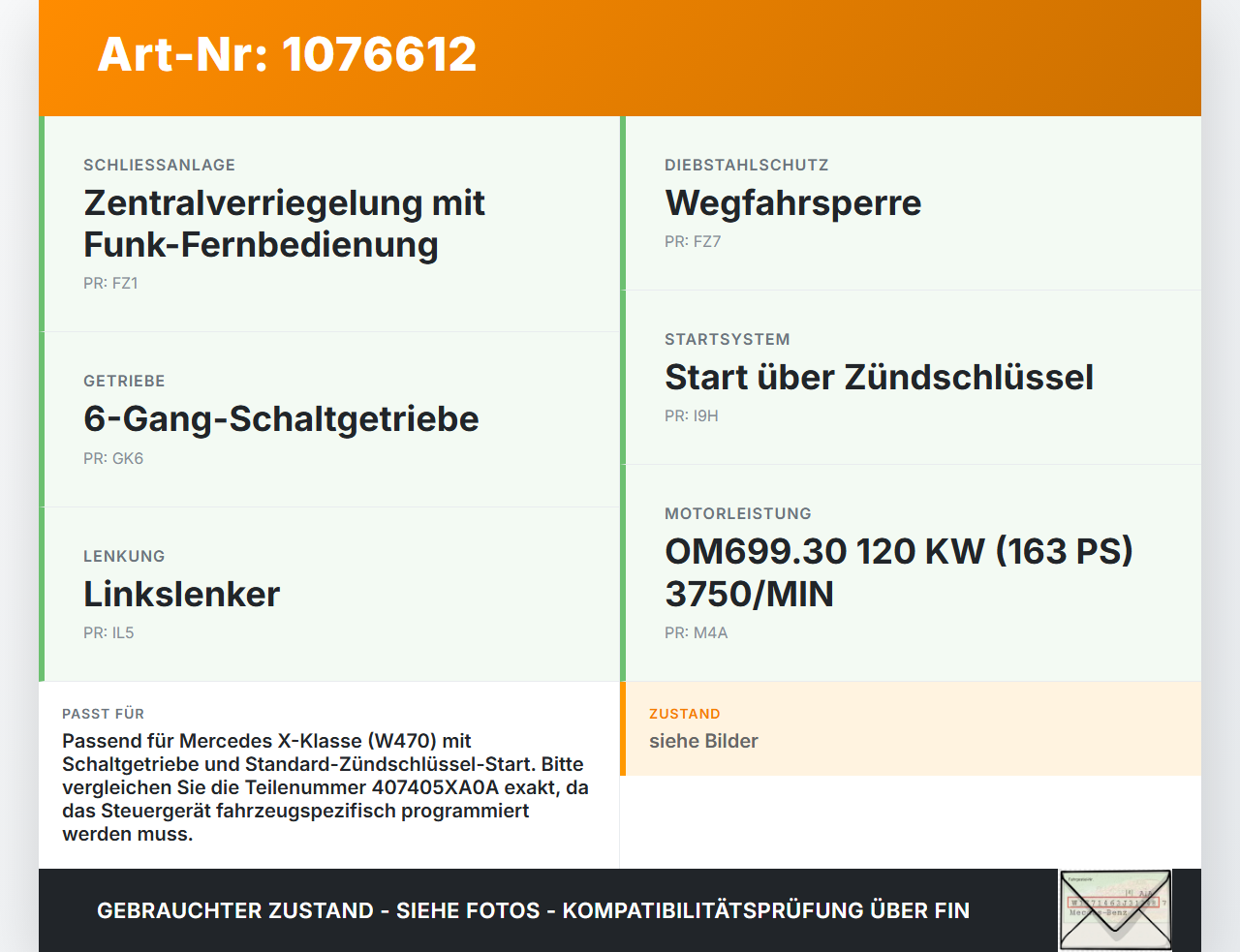Click the STARTSYSTEM label

coord(728,339)
